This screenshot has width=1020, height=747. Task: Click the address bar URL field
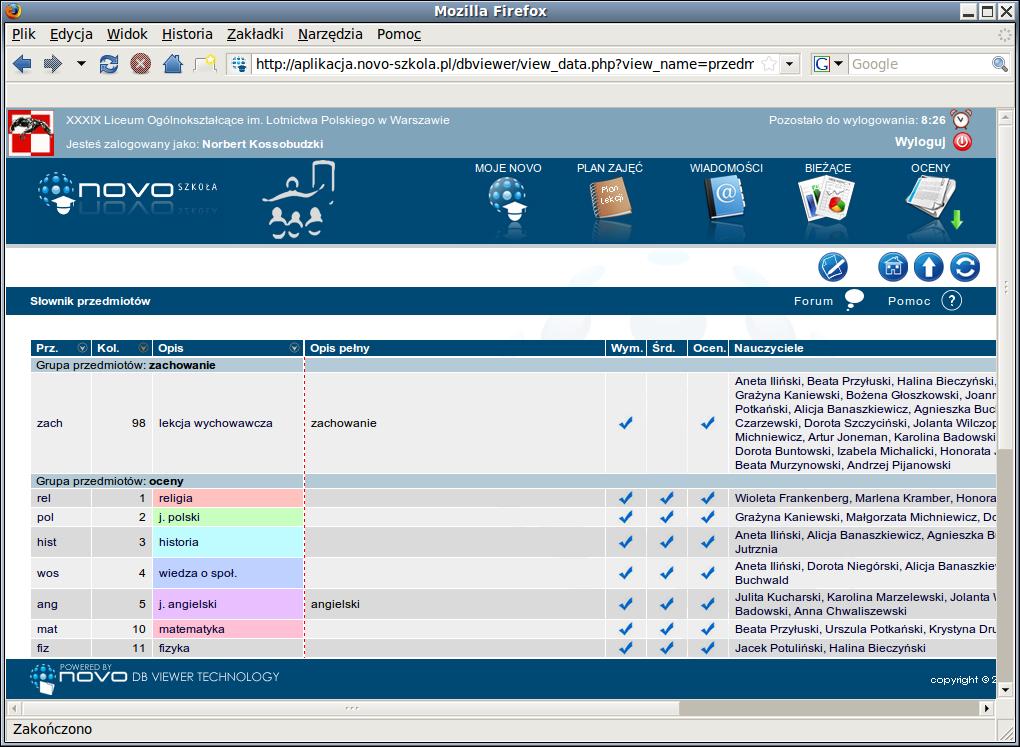coord(504,64)
